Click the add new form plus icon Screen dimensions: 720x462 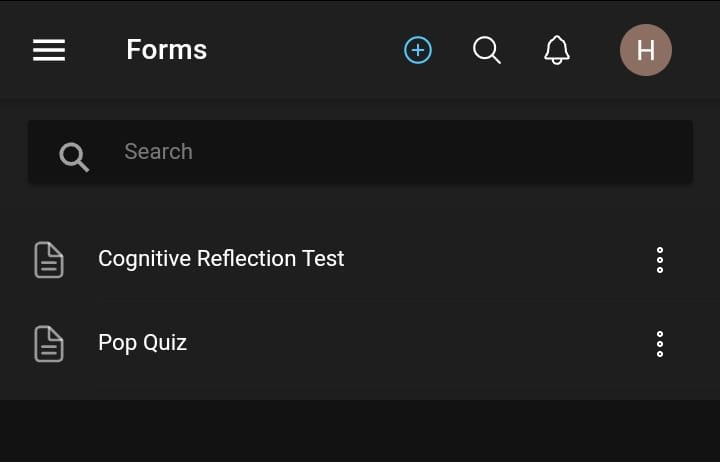click(418, 50)
